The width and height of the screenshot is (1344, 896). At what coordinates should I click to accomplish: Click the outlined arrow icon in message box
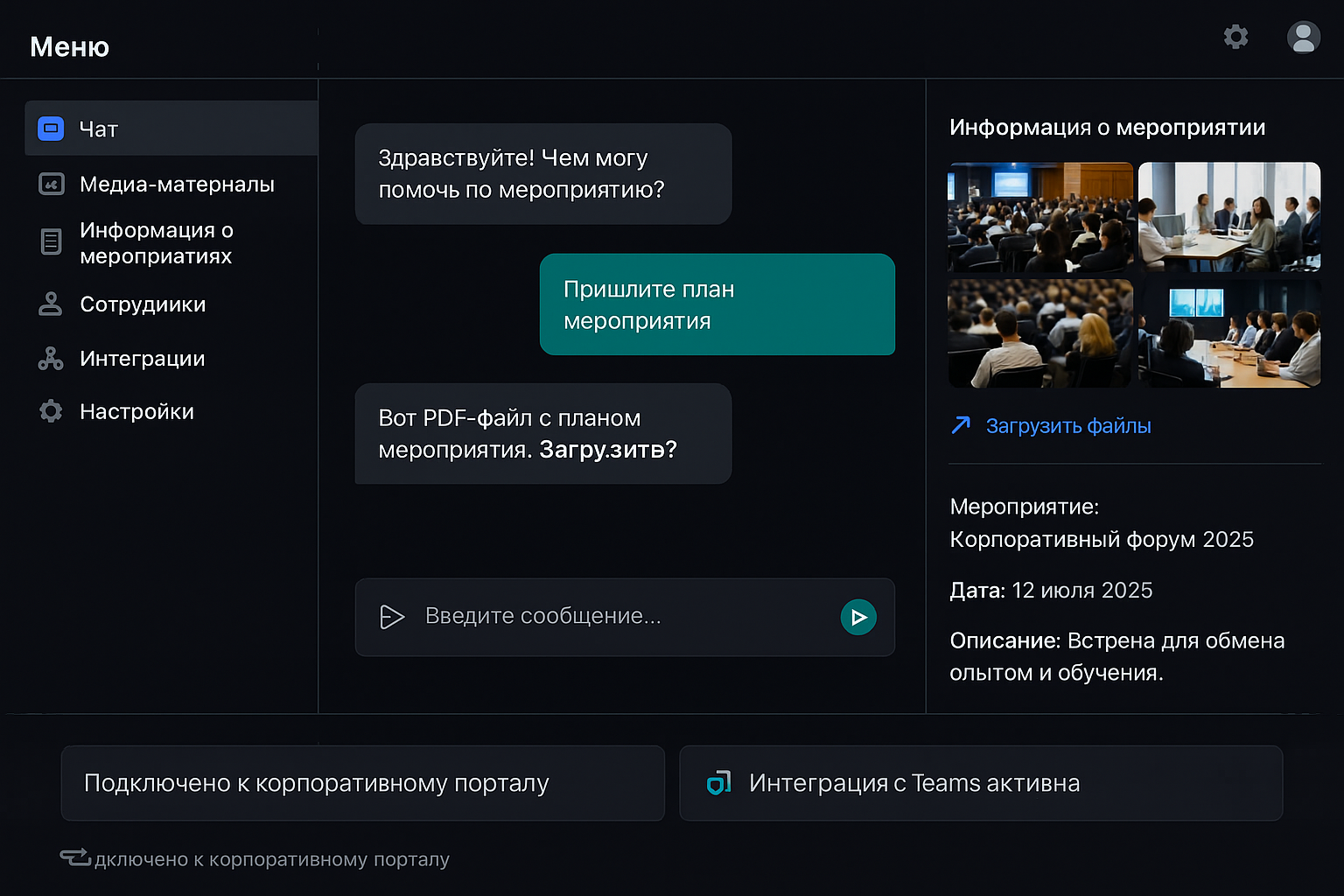pyautogui.click(x=392, y=617)
